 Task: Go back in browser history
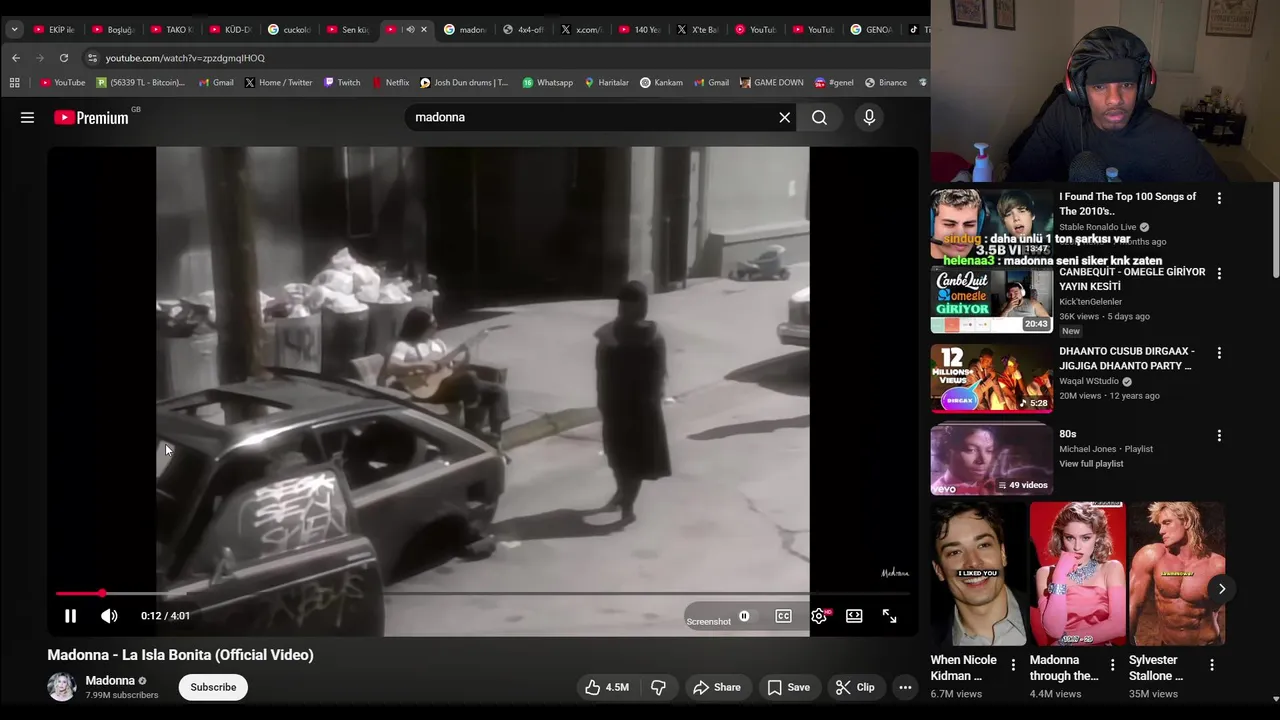16,58
